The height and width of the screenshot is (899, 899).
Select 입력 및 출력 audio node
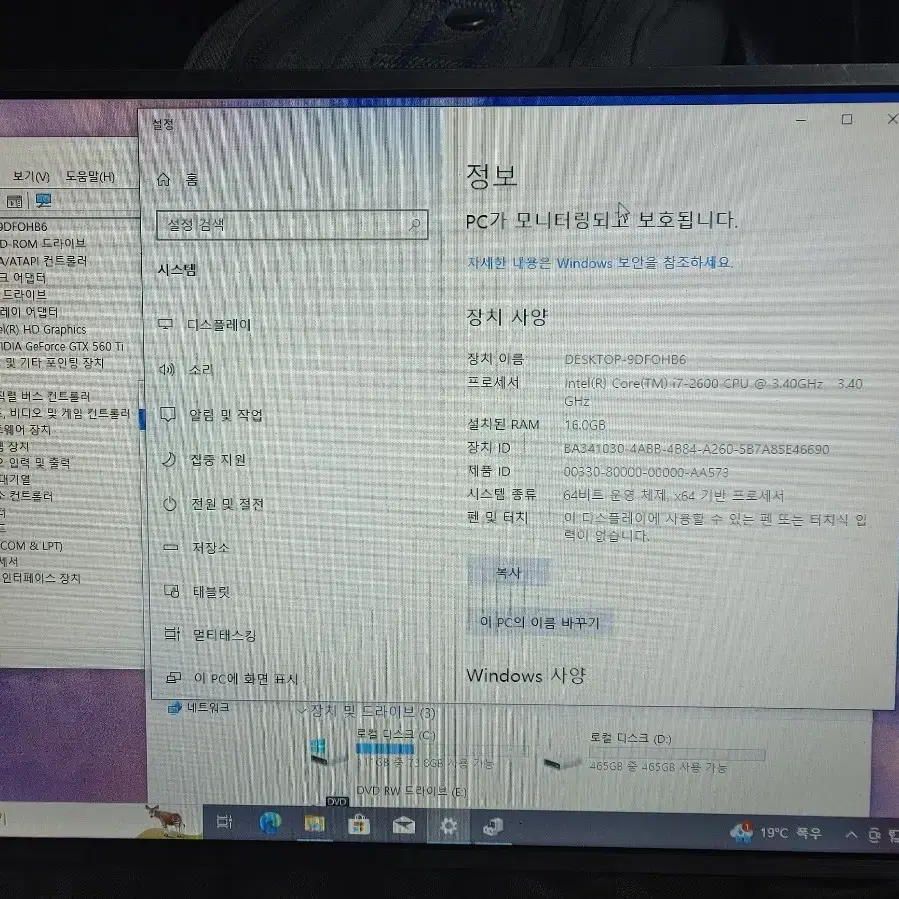36,463
